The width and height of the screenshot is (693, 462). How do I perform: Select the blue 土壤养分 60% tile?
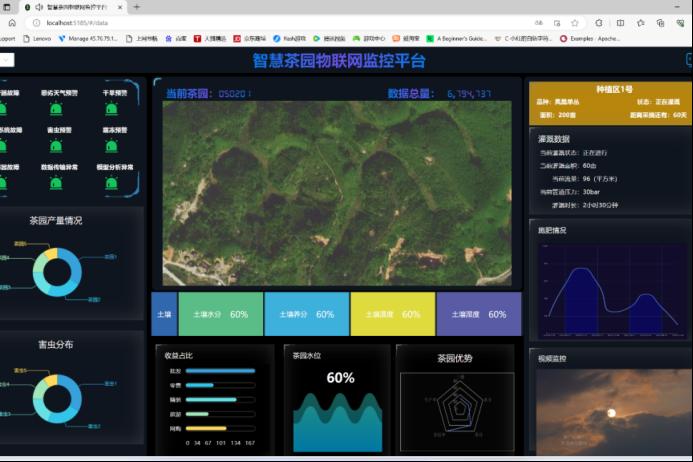coord(306,314)
